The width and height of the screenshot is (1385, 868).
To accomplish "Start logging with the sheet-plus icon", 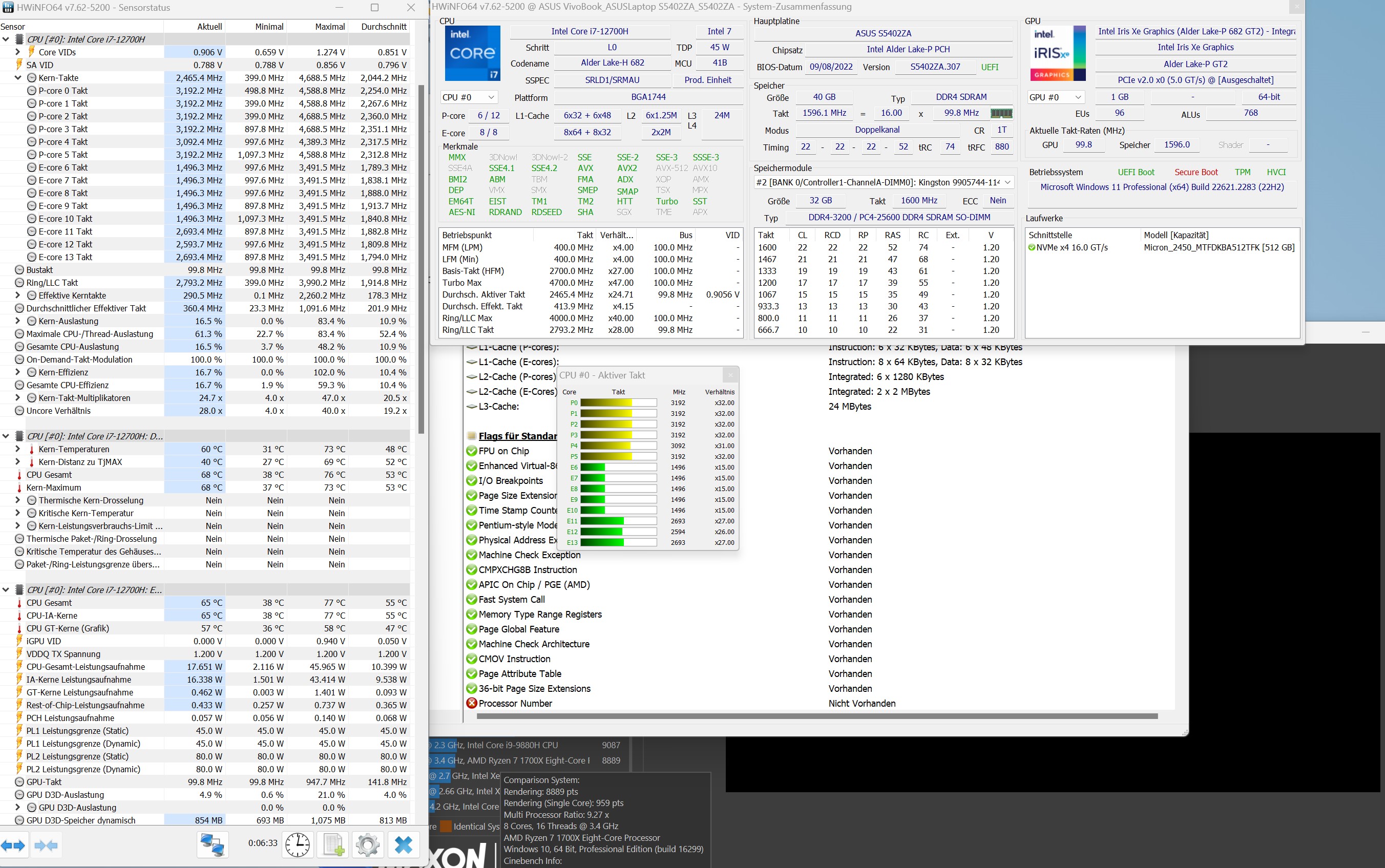I will (333, 845).
